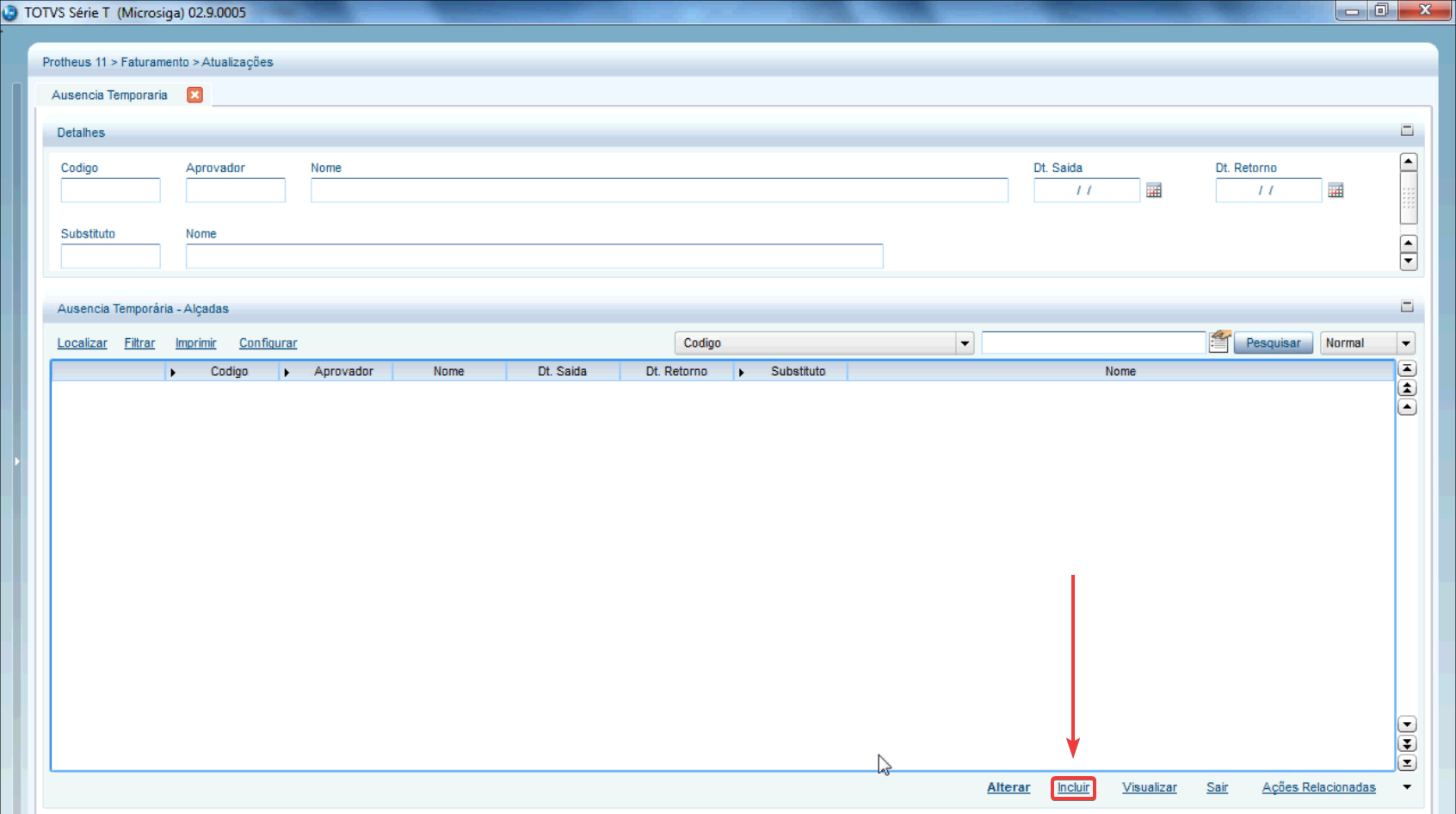
Task: Open the Normal mode dropdown
Action: (1406, 343)
